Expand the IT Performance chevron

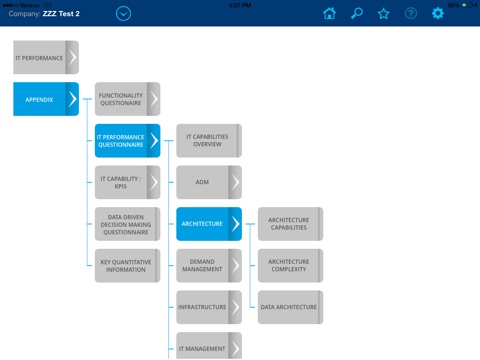pyautogui.click(x=72, y=57)
